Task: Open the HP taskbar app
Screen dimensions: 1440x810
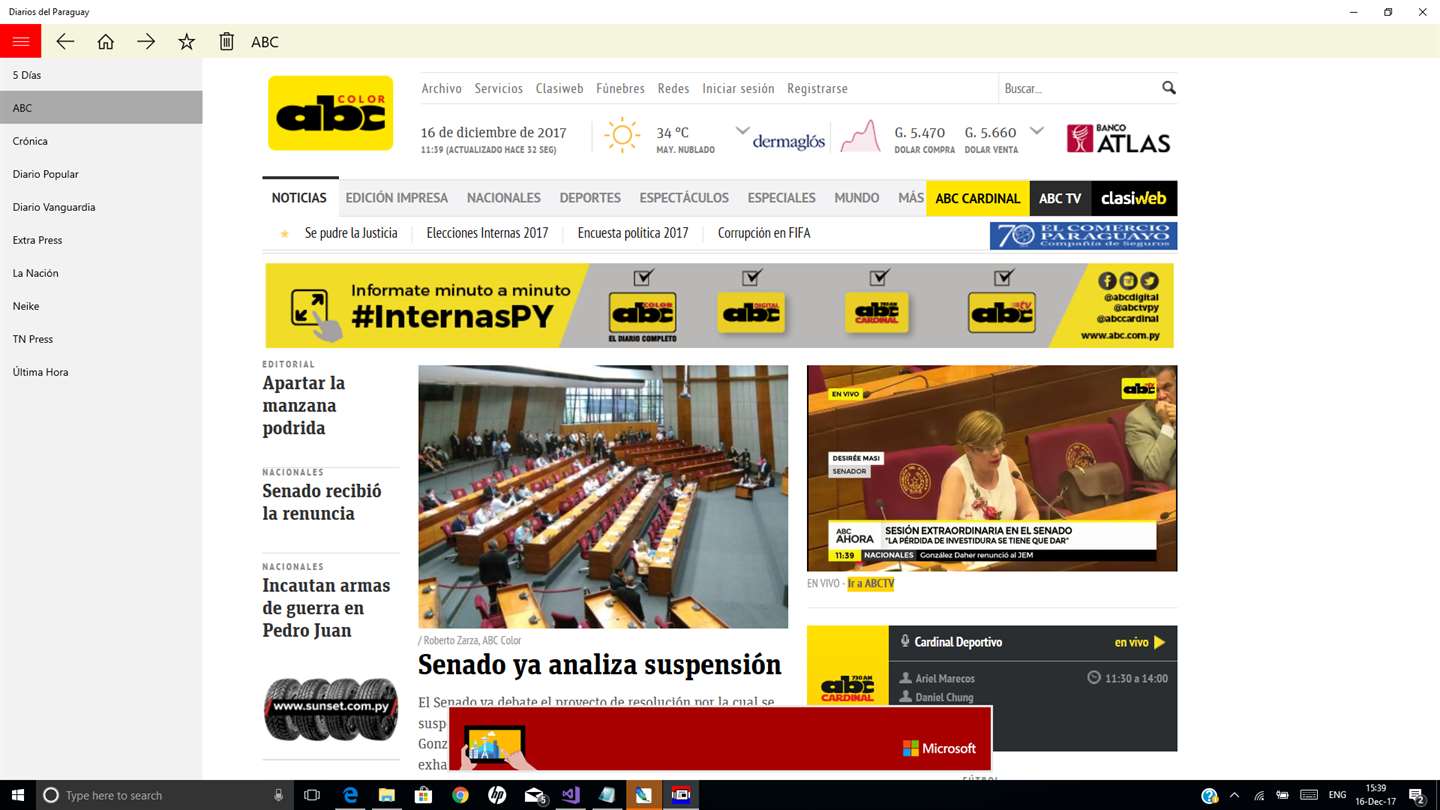Action: (497, 795)
